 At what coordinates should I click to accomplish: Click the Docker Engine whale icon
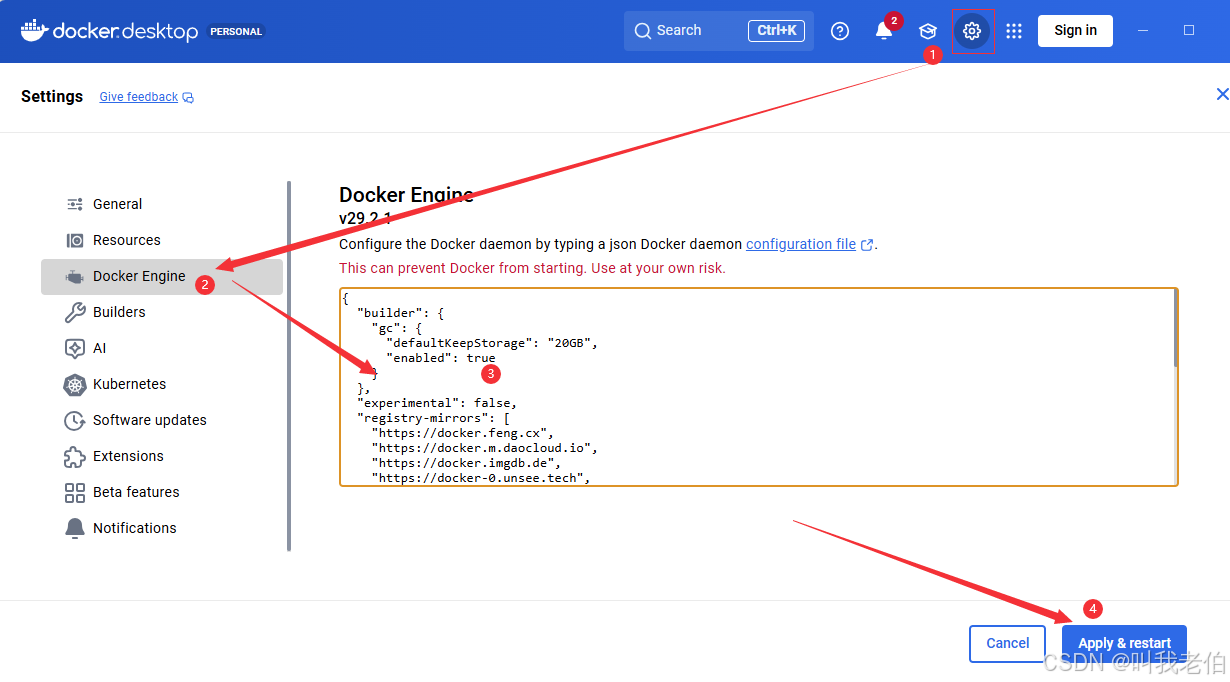75,276
